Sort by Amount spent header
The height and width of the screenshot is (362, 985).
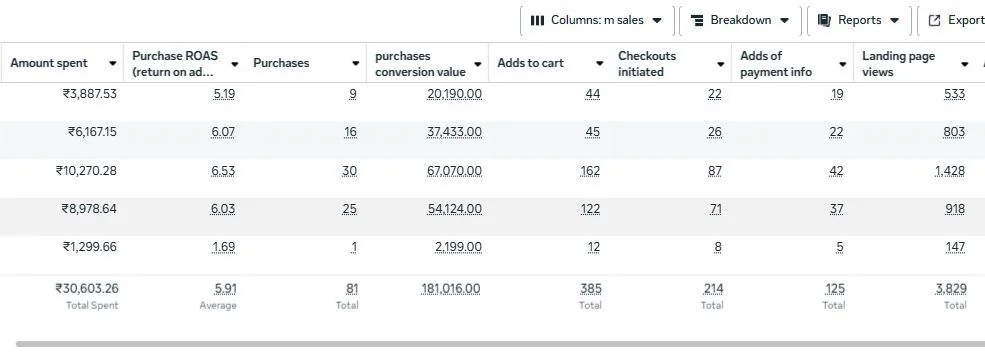49,63
